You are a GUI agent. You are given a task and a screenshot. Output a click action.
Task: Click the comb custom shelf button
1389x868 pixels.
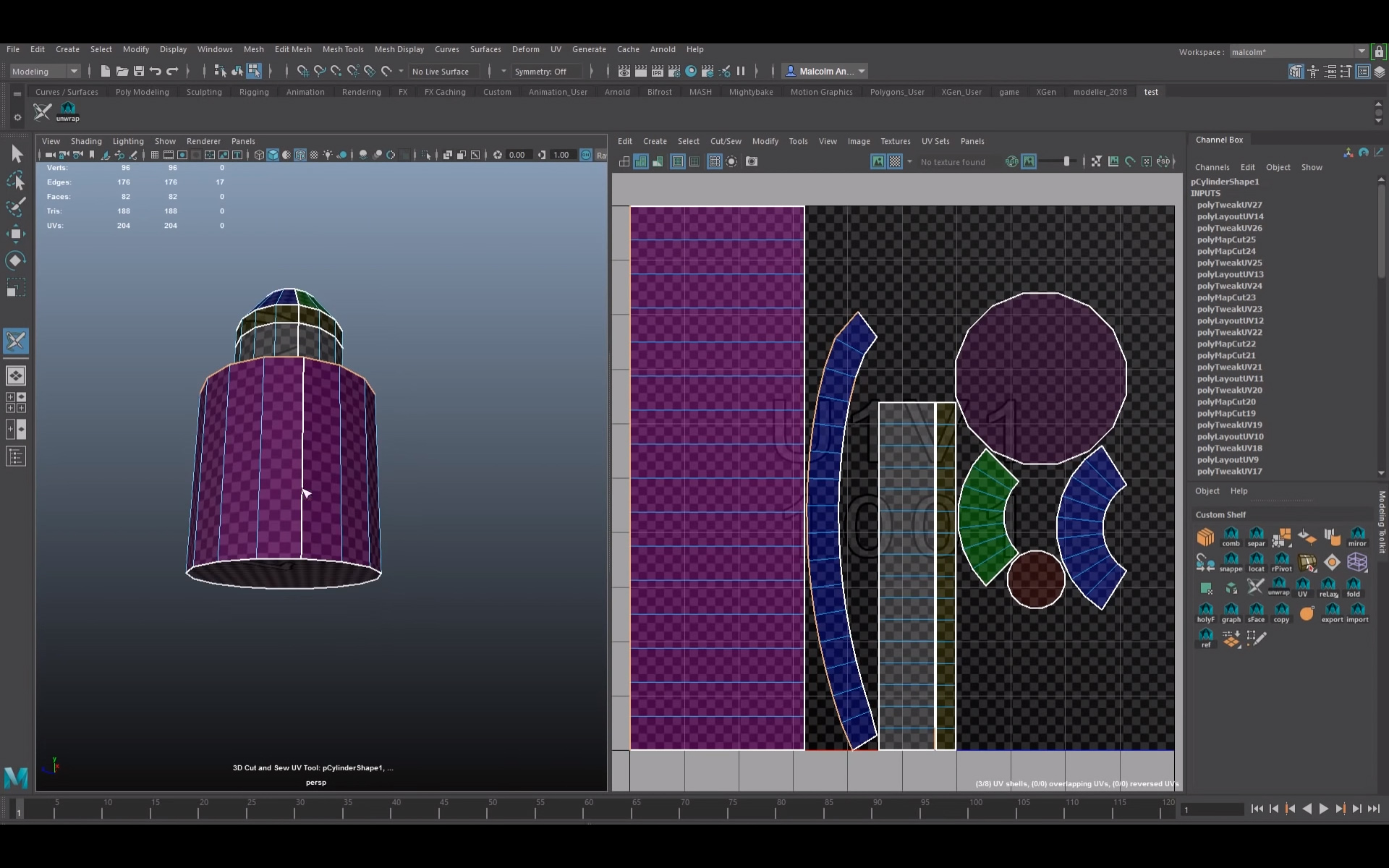point(1231,537)
